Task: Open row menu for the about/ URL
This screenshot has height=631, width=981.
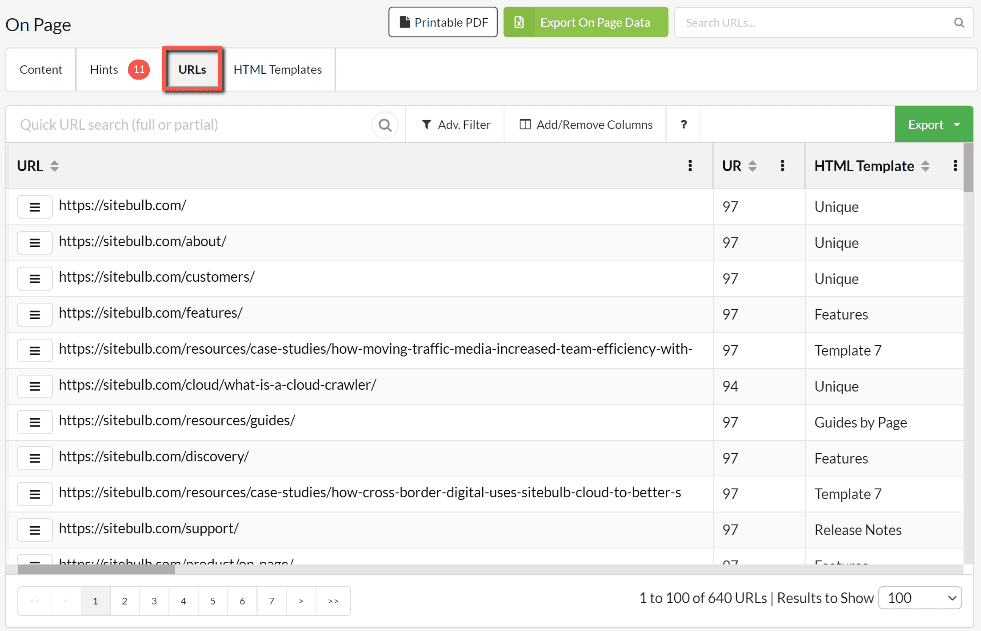Action: [34, 243]
